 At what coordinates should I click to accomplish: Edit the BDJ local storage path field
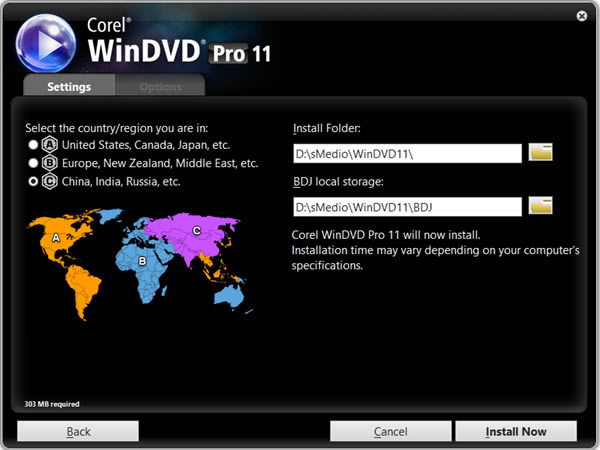click(x=408, y=207)
